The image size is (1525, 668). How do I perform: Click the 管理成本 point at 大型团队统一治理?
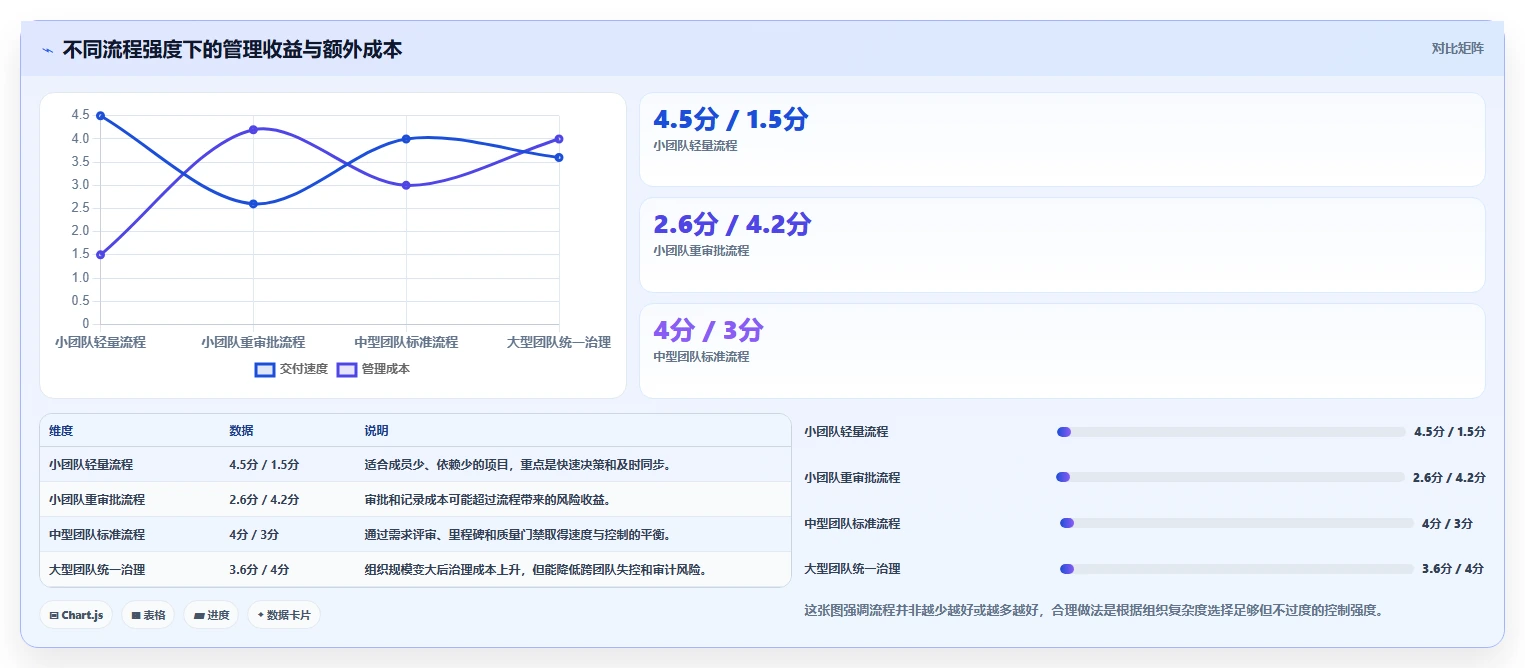coord(559,139)
